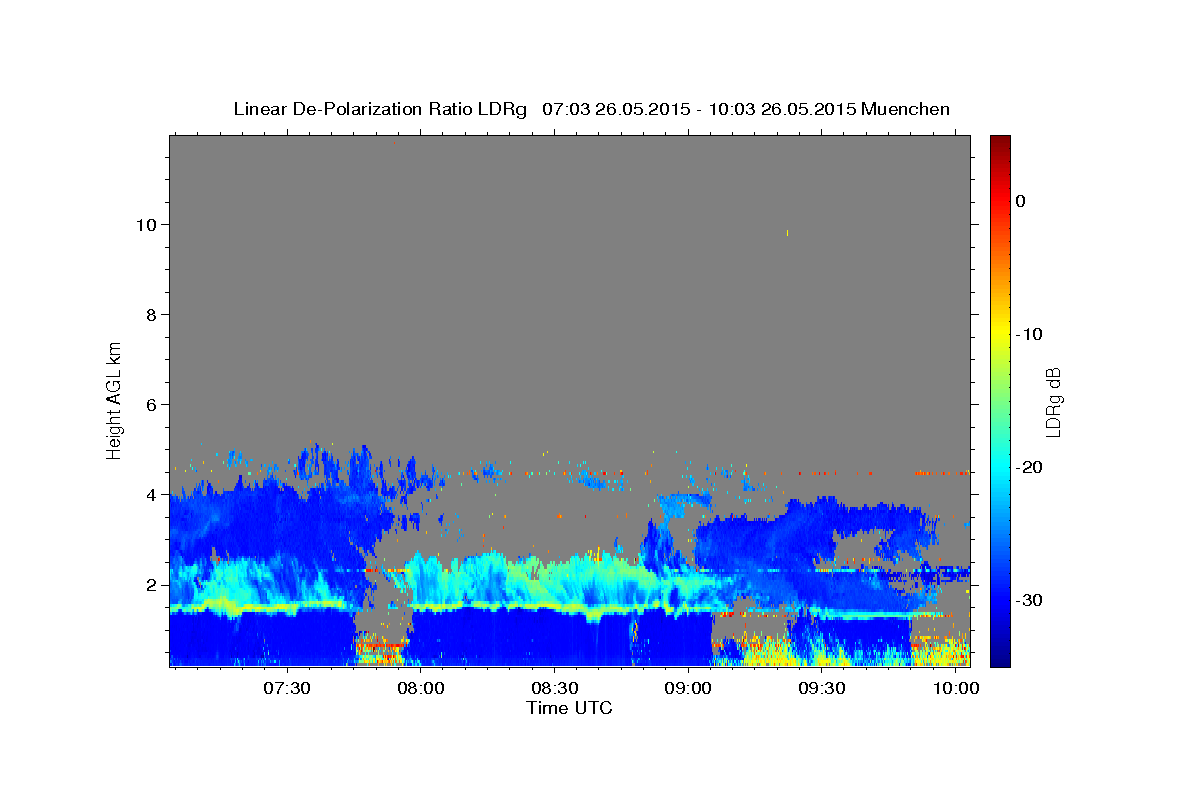1200x800 pixels.
Task: Click the 'LDRg dB' colorbar label
Action: point(1052,402)
